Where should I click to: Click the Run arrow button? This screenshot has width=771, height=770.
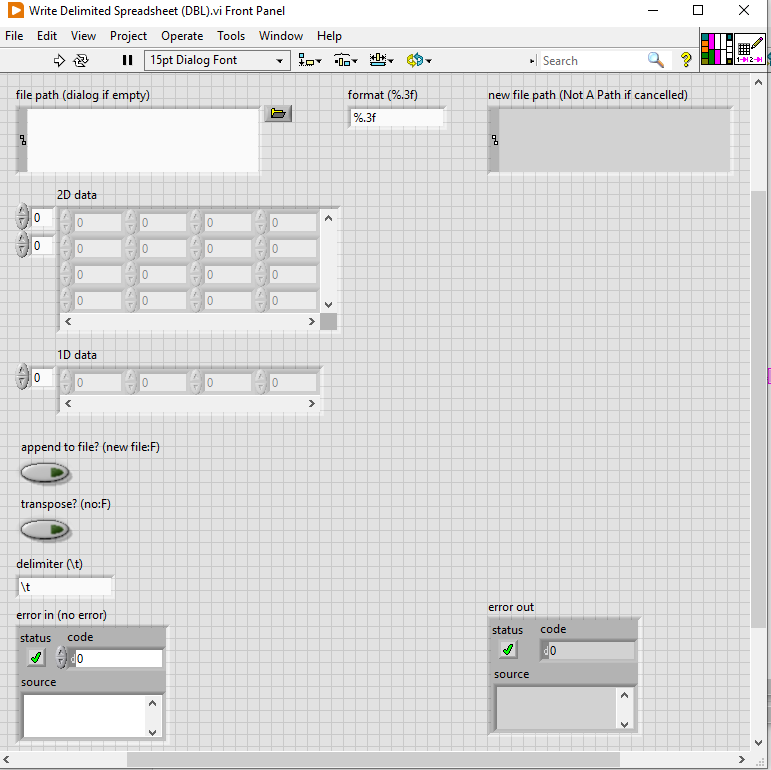[x=59, y=60]
